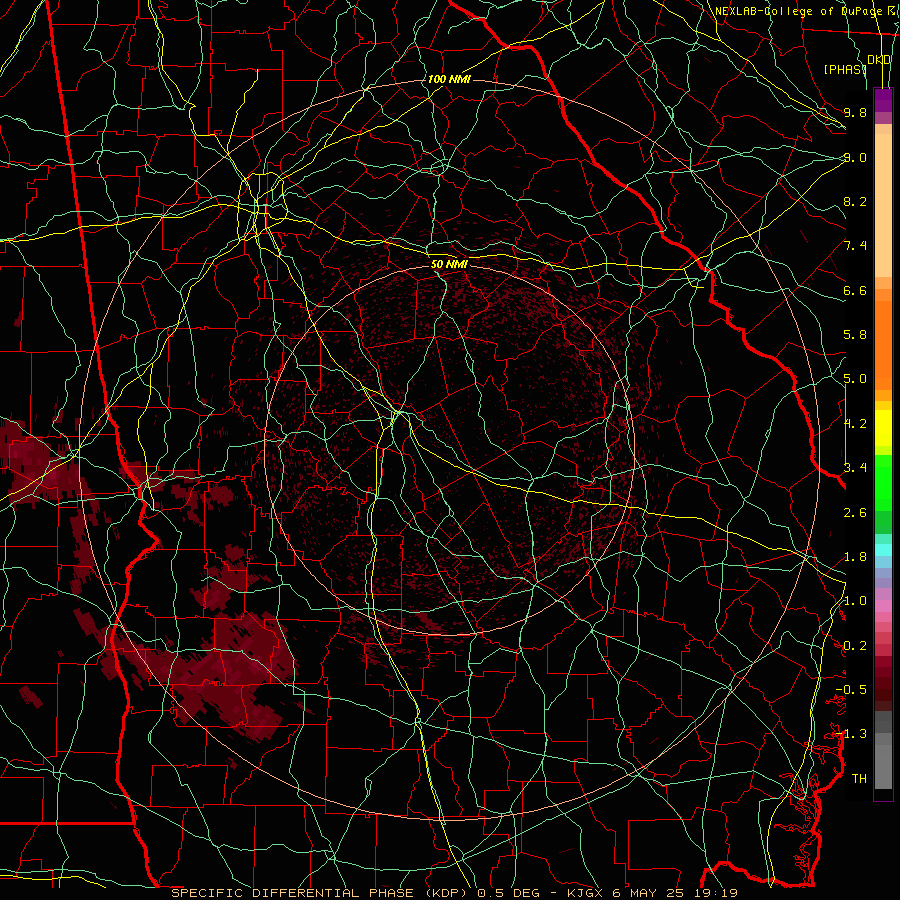Click the 1.8 scale value

pos(855,557)
